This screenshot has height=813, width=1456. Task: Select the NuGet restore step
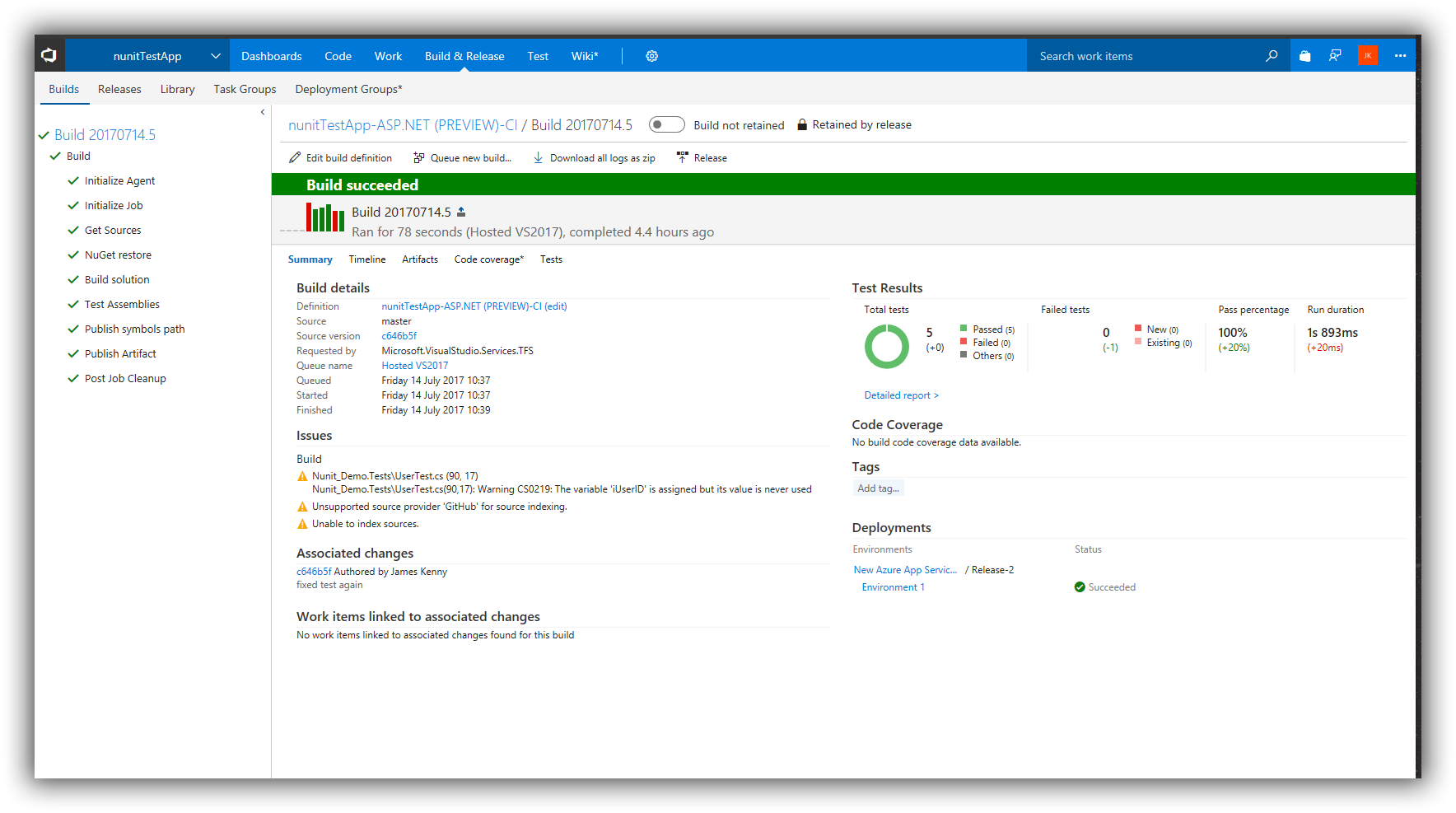coord(118,255)
